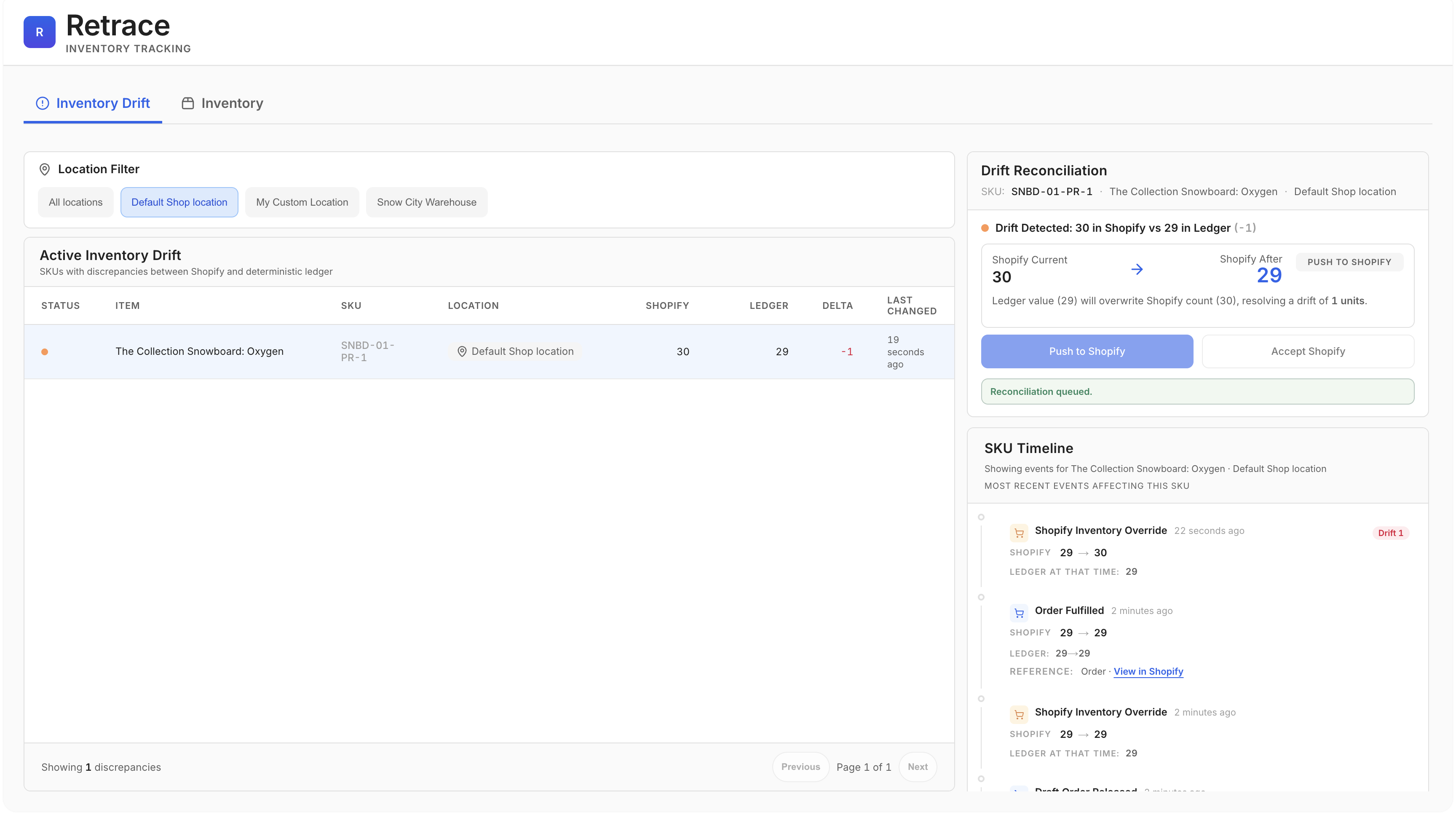Click the Accept Shopify button
The height and width of the screenshot is (815, 1456).
pos(1308,351)
